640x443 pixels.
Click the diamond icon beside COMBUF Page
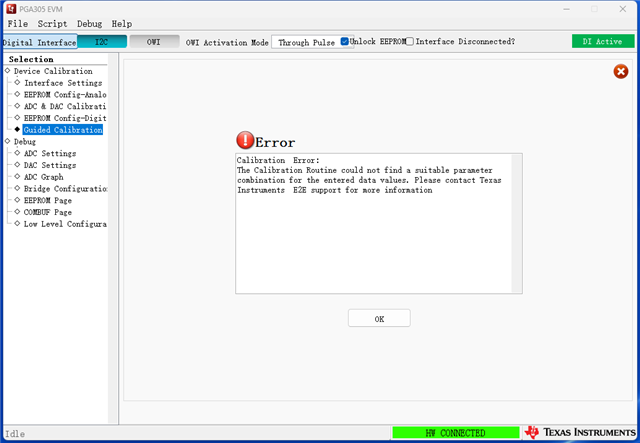pyautogui.click(x=17, y=211)
